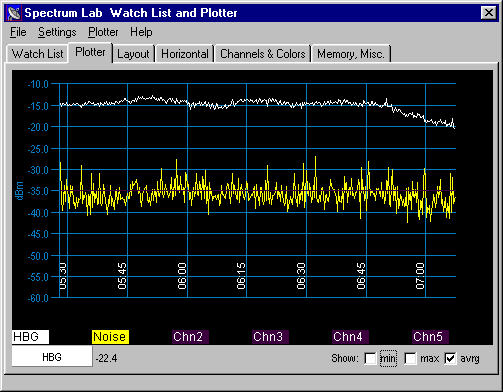Click the -35.0 dBm scale label
This screenshot has width=503, height=392.
[x=38, y=191]
